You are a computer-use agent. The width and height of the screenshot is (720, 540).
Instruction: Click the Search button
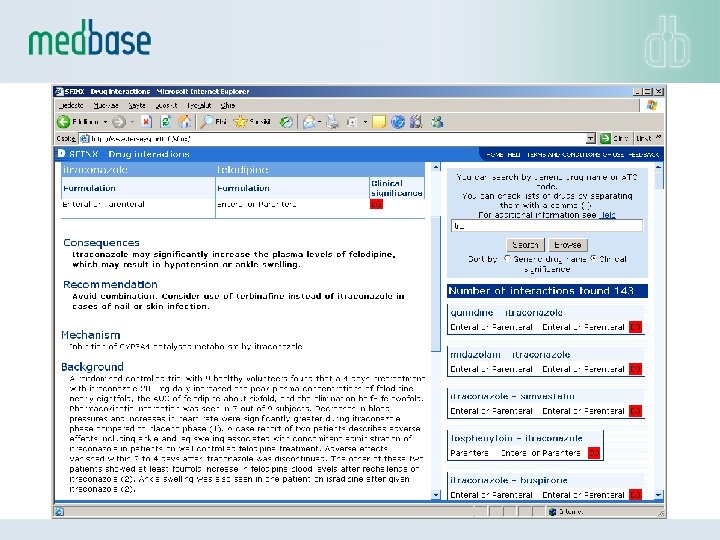coord(525,245)
